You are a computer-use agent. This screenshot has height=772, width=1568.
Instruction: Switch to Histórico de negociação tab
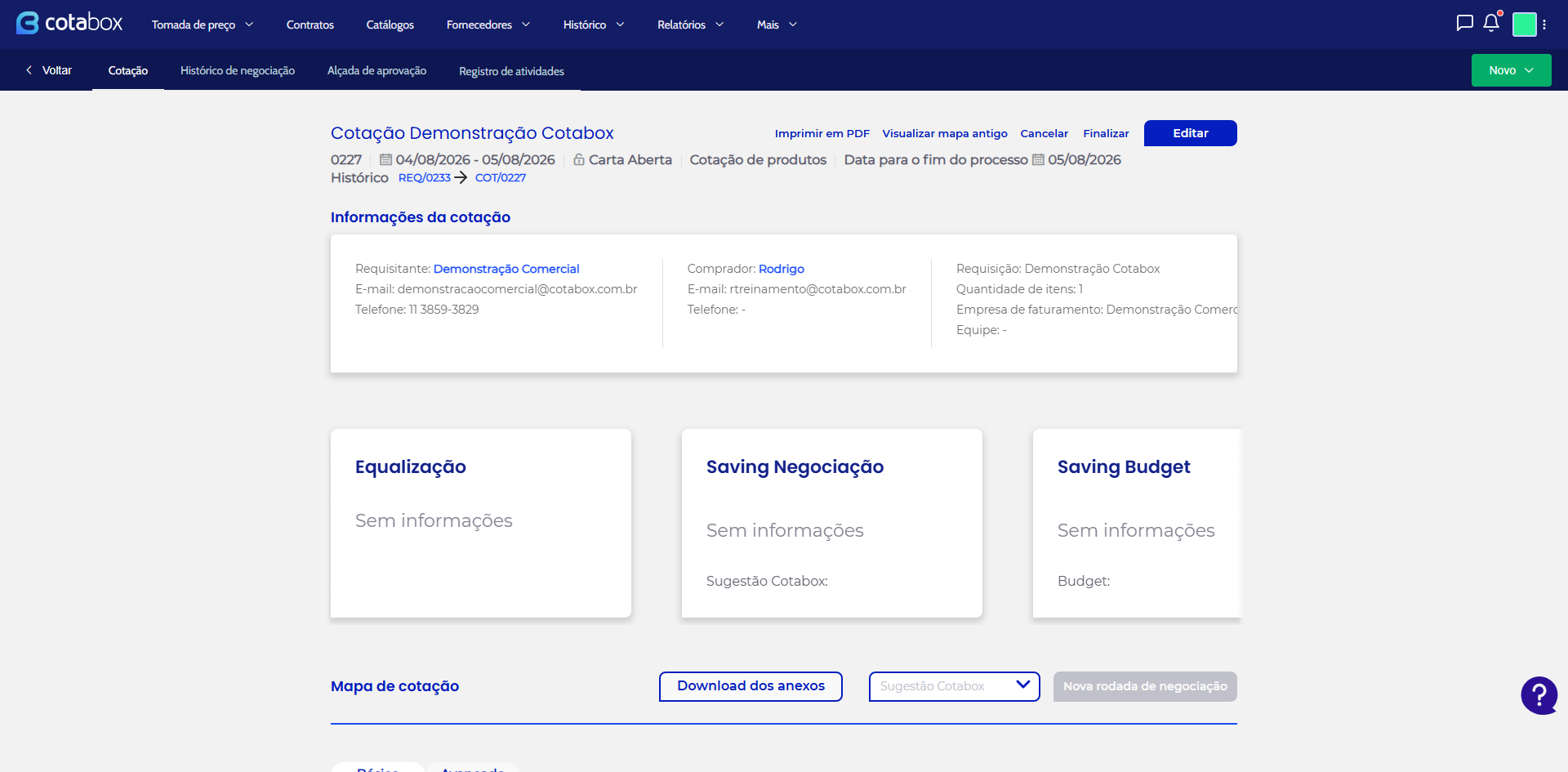point(238,70)
